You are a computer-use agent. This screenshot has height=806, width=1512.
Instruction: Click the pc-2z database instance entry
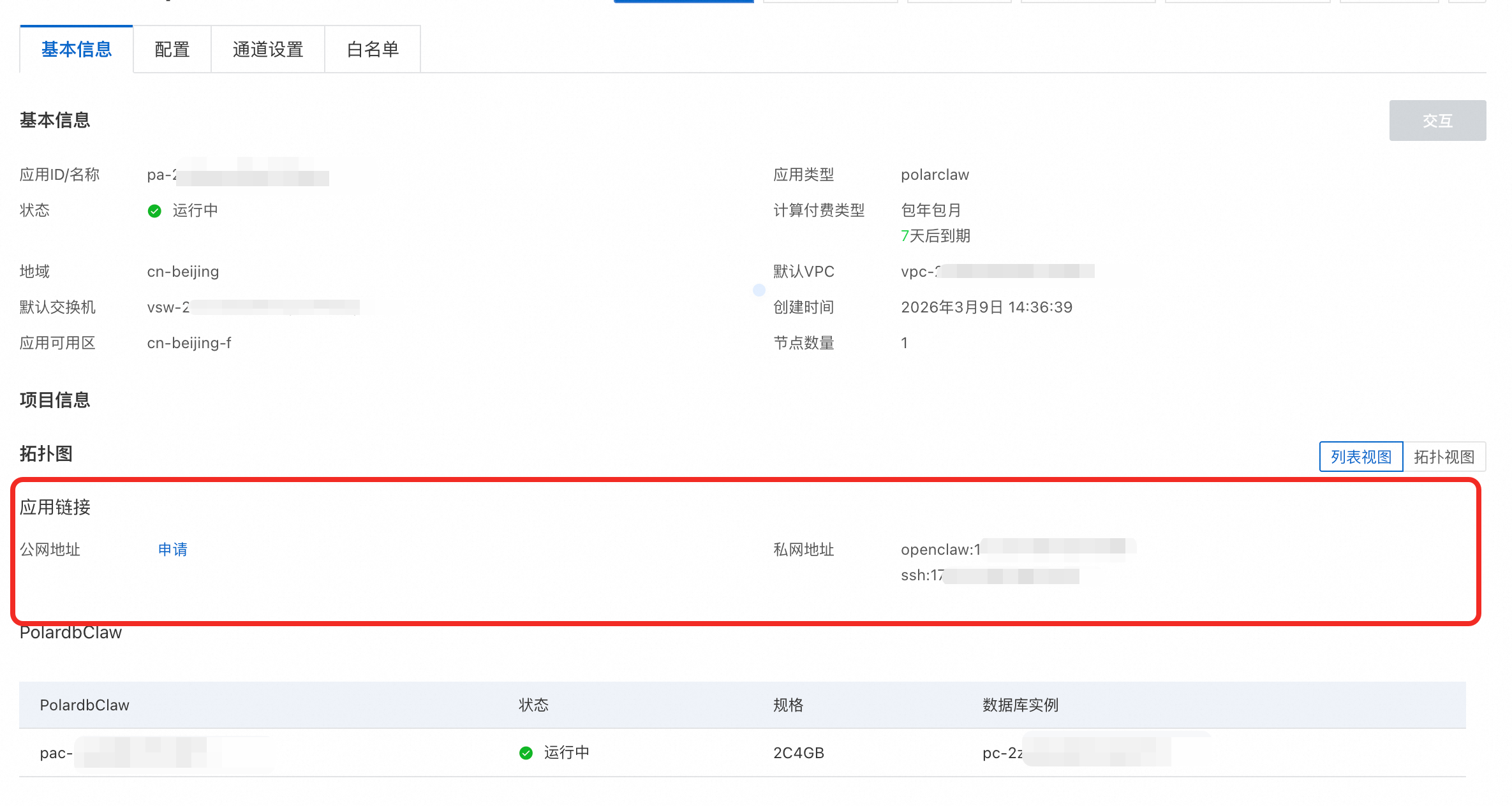pos(1078,753)
